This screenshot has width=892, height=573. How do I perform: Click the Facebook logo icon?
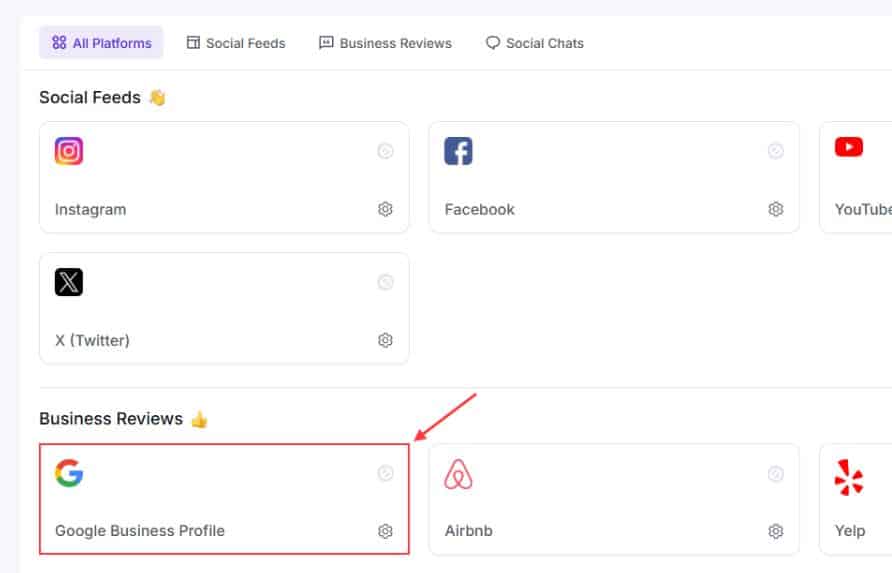(459, 151)
